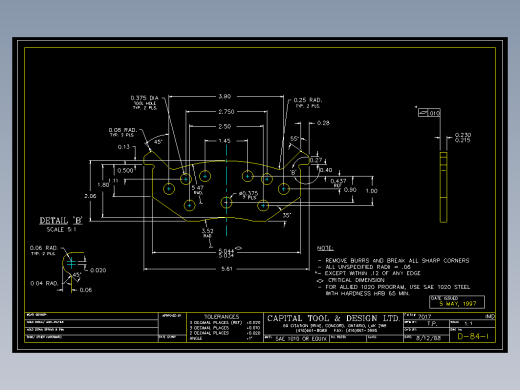Select the 0.04 RAD. callout
The image size is (520, 390).
coord(44,284)
